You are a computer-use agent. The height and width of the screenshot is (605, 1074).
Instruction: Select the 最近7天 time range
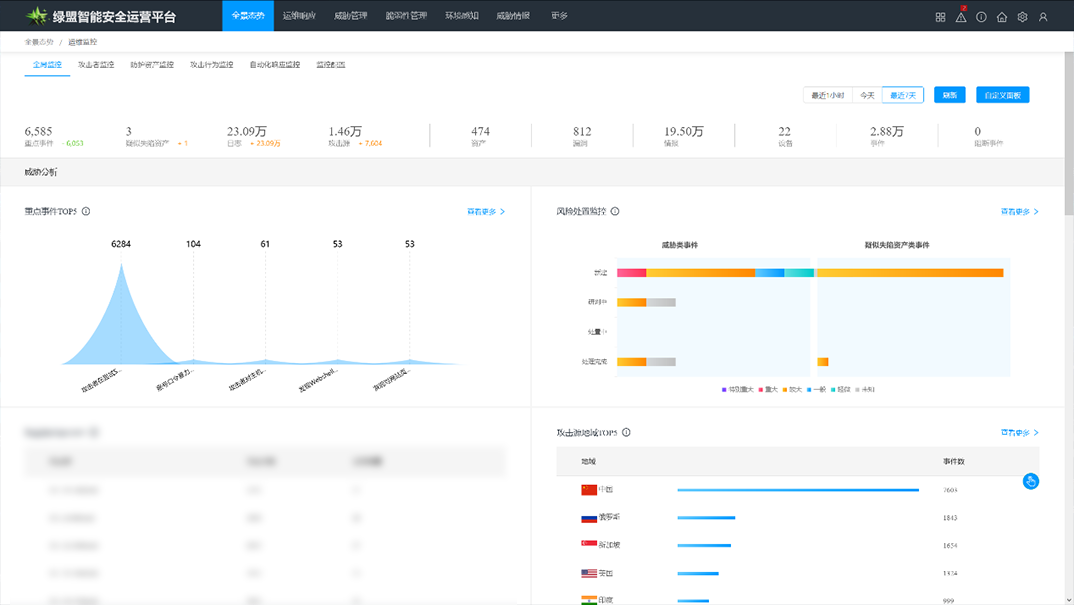[x=903, y=95]
